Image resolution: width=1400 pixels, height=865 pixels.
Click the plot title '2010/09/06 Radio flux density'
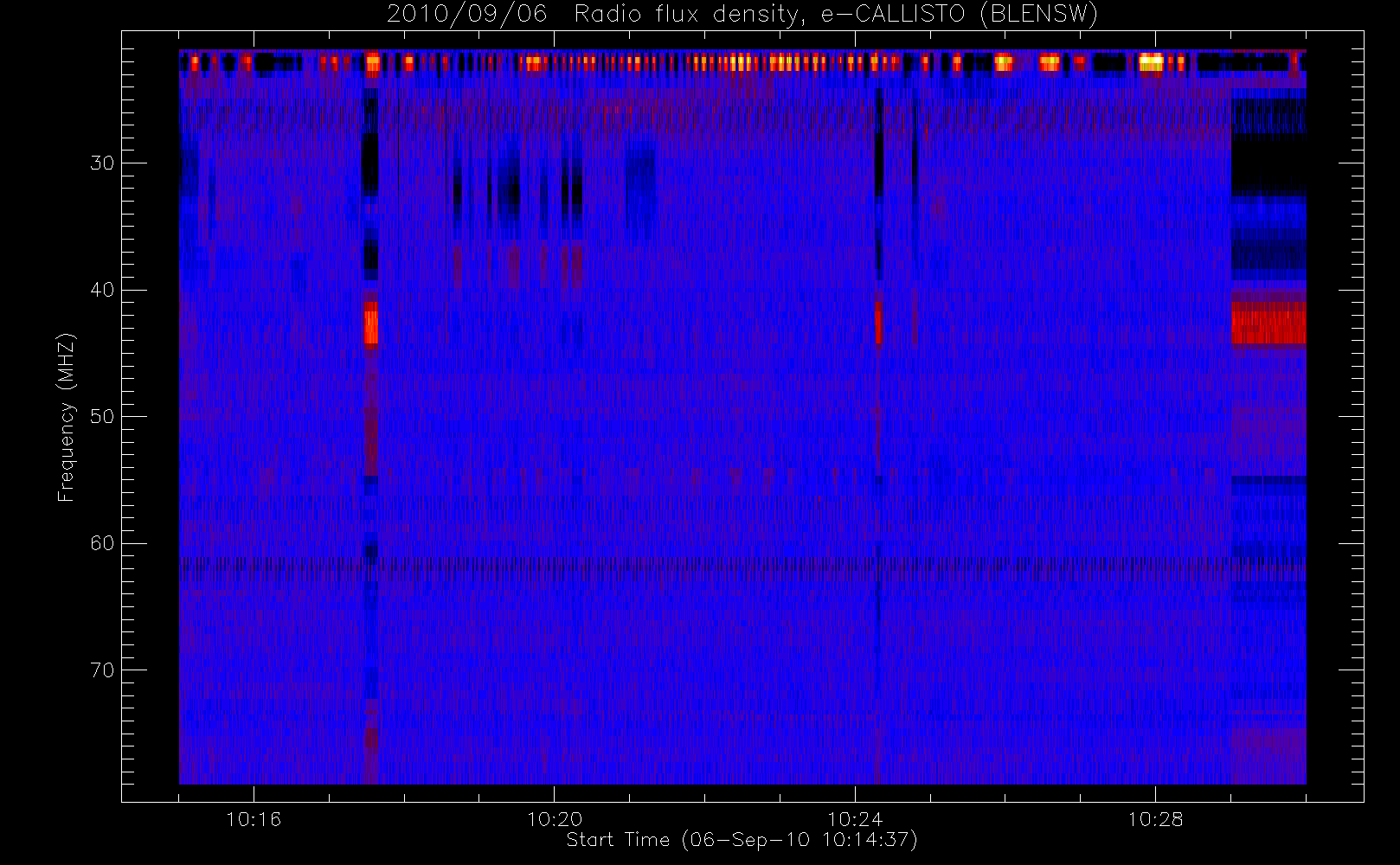pyautogui.click(x=742, y=15)
